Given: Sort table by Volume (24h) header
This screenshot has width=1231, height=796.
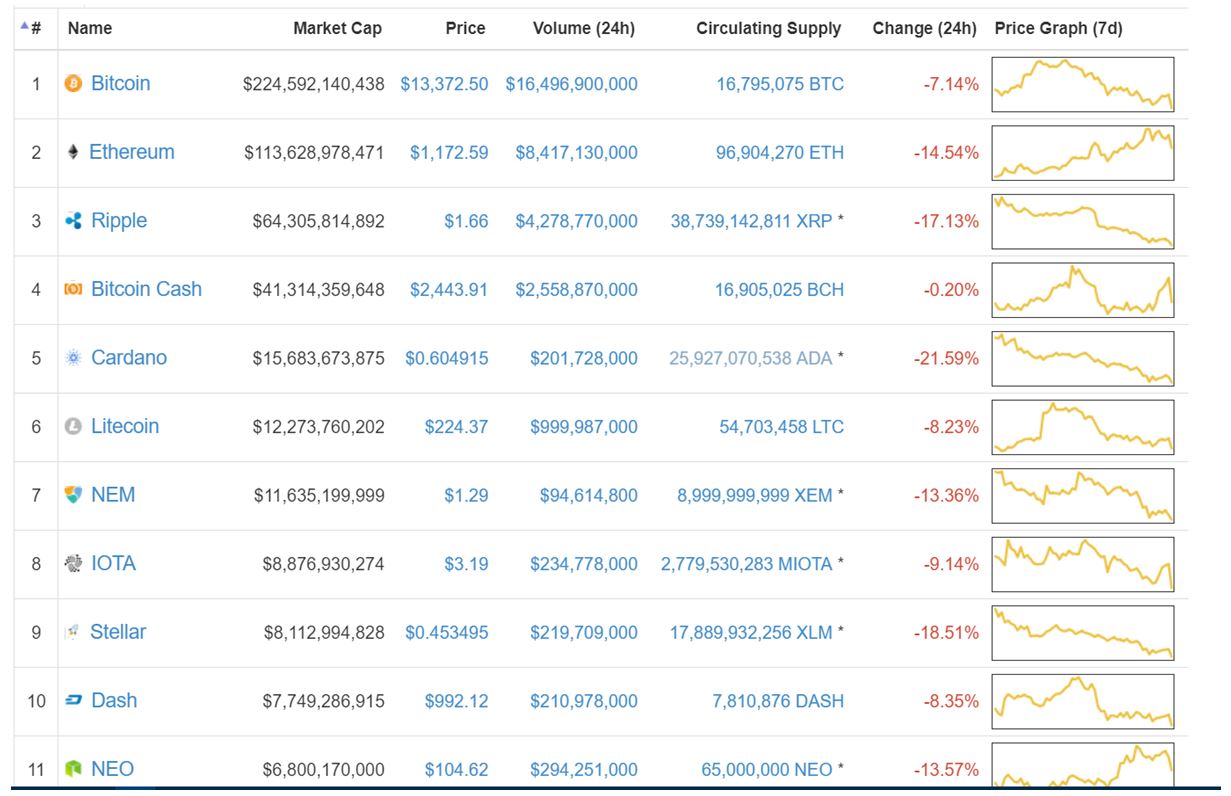Looking at the screenshot, I should pyautogui.click(x=584, y=29).
